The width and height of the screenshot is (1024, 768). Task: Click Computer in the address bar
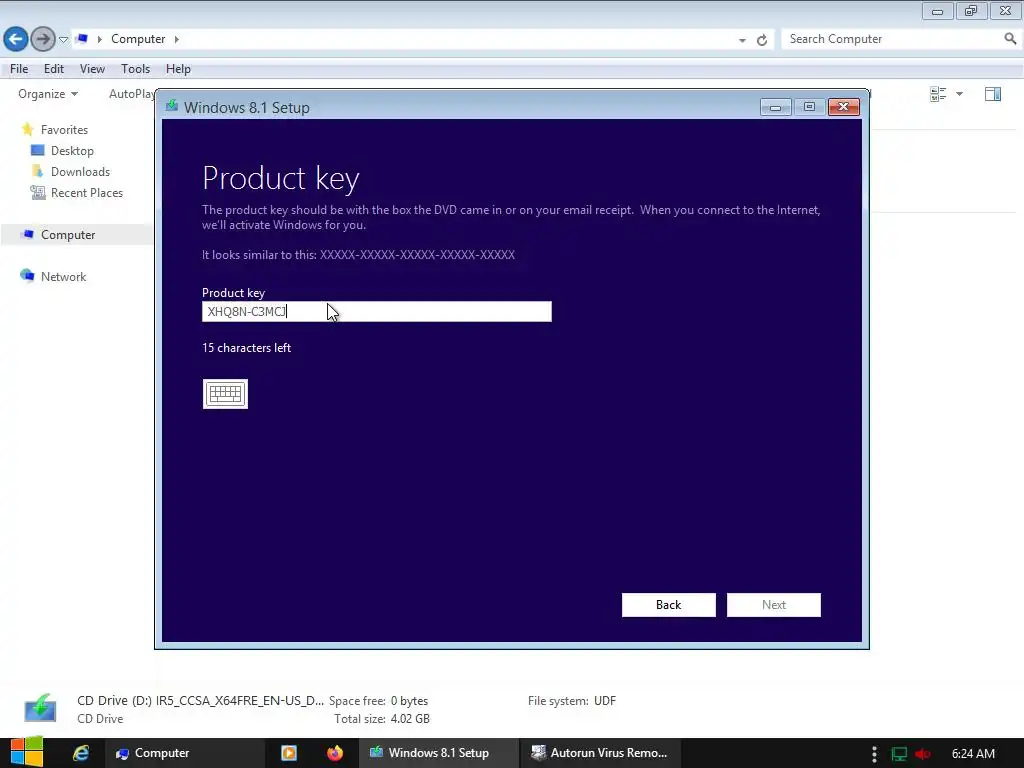(138, 39)
